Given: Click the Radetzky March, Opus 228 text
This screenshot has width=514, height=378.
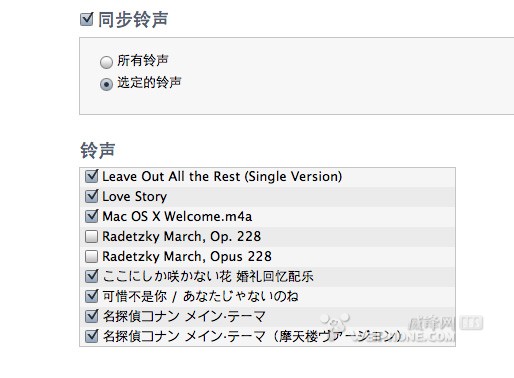Looking at the screenshot, I should 187,257.
